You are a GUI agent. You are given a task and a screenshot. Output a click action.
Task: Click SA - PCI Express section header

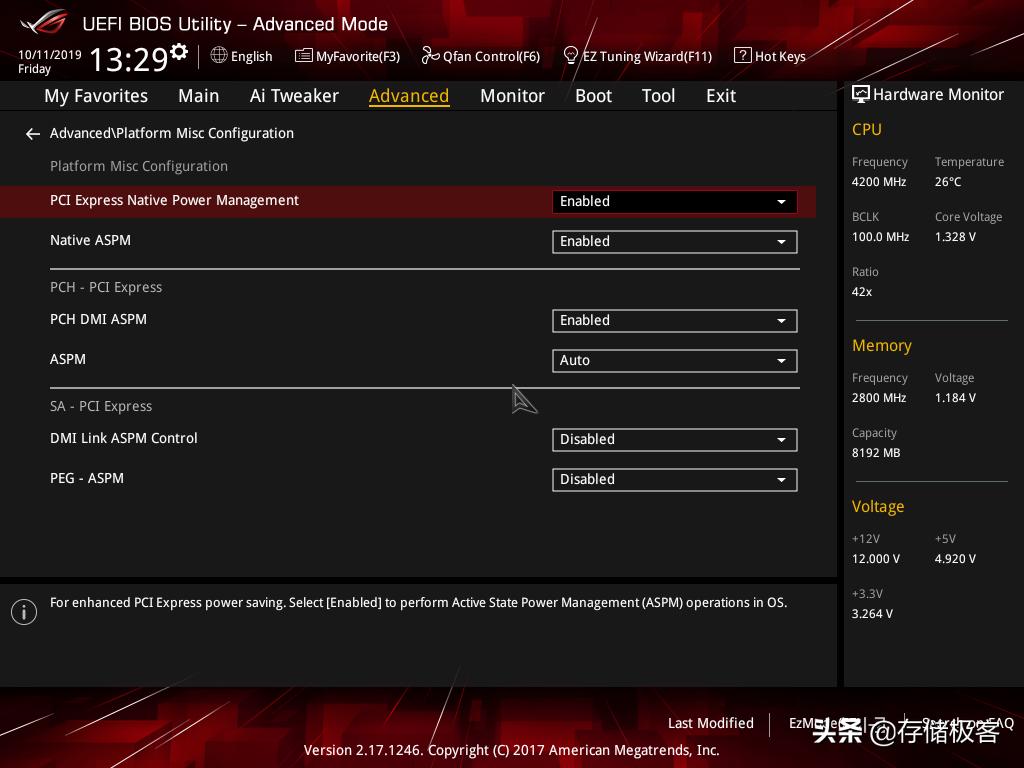101,406
